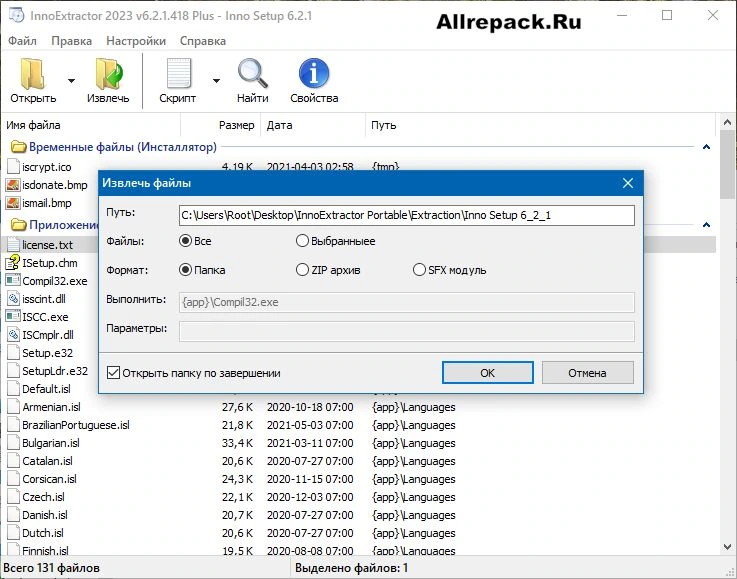
Task: Open the dropdown arrow next to Скрипт
Action: (216, 81)
